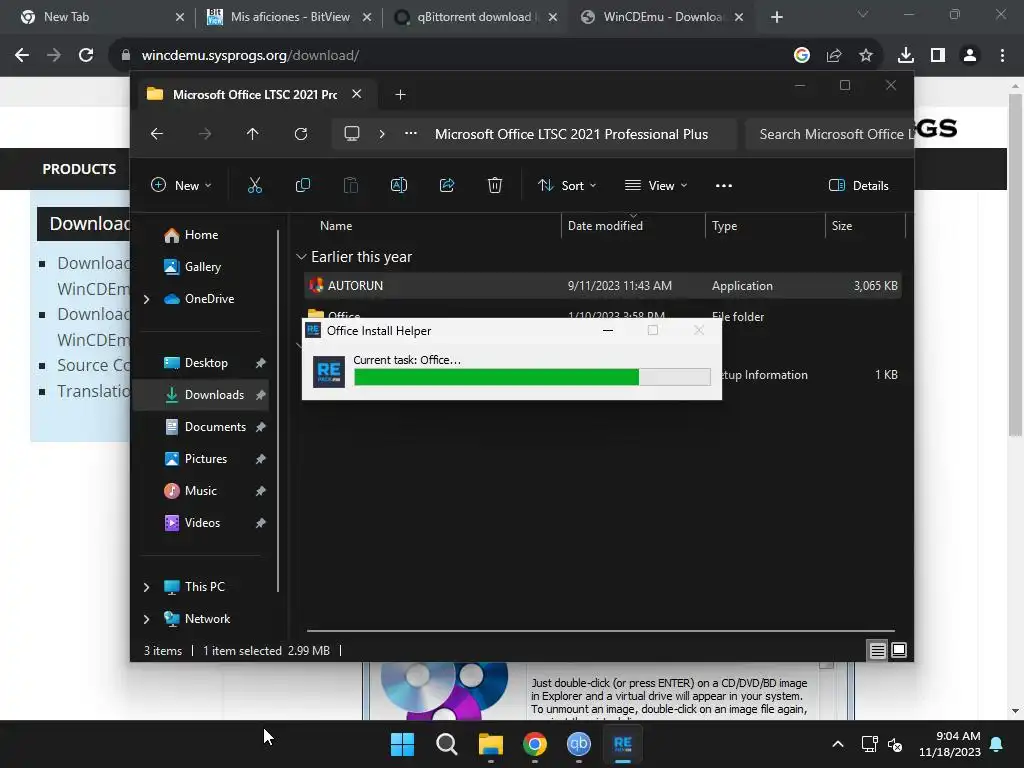Open taskbar Search
The width and height of the screenshot is (1024, 768).
tap(447, 744)
